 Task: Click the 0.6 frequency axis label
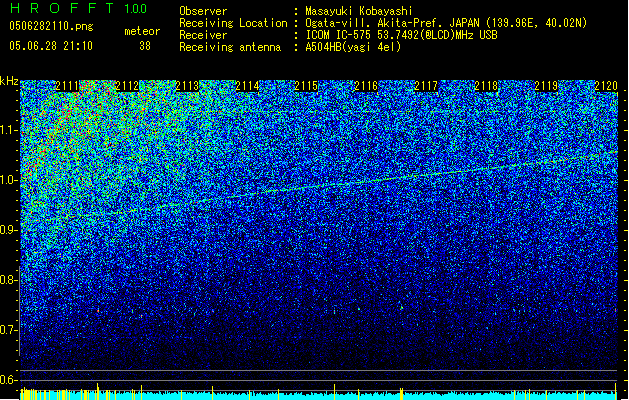(9, 380)
